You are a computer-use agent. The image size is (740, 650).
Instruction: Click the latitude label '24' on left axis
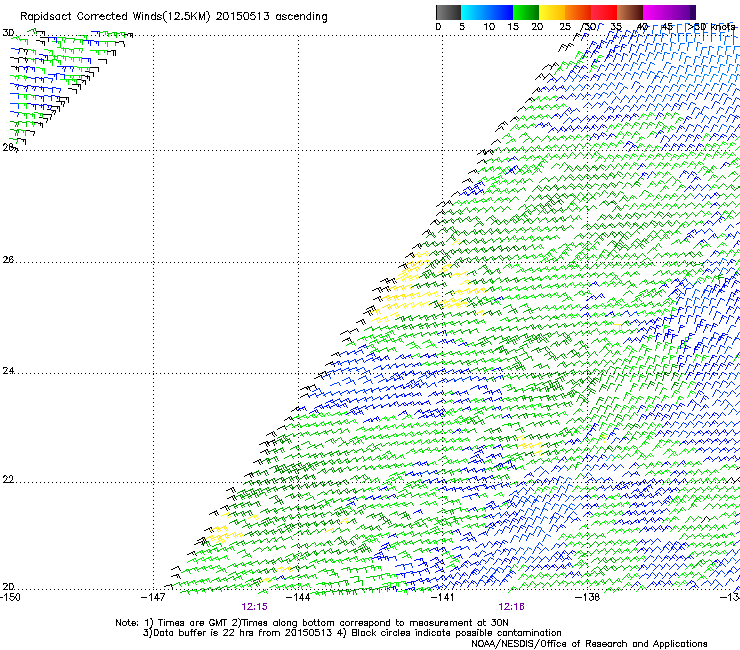point(8,371)
